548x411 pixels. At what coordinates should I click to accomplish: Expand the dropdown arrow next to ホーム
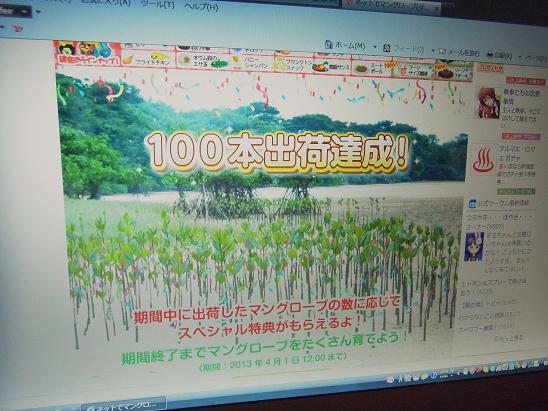click(375, 47)
